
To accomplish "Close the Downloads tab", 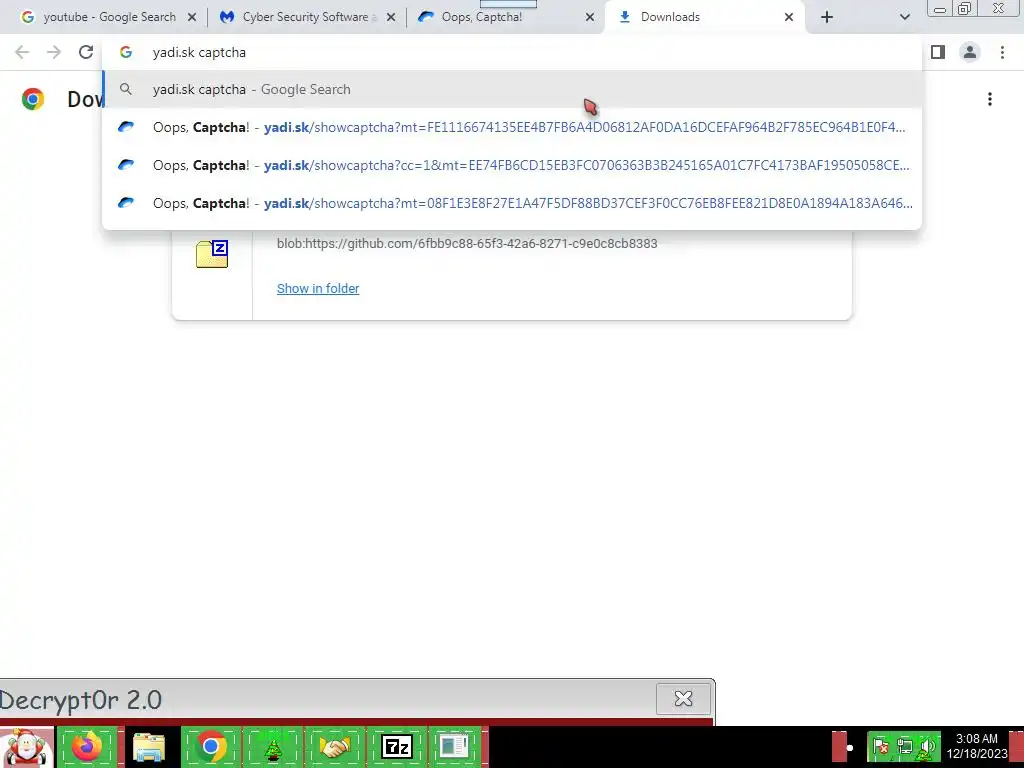I will click(789, 18).
